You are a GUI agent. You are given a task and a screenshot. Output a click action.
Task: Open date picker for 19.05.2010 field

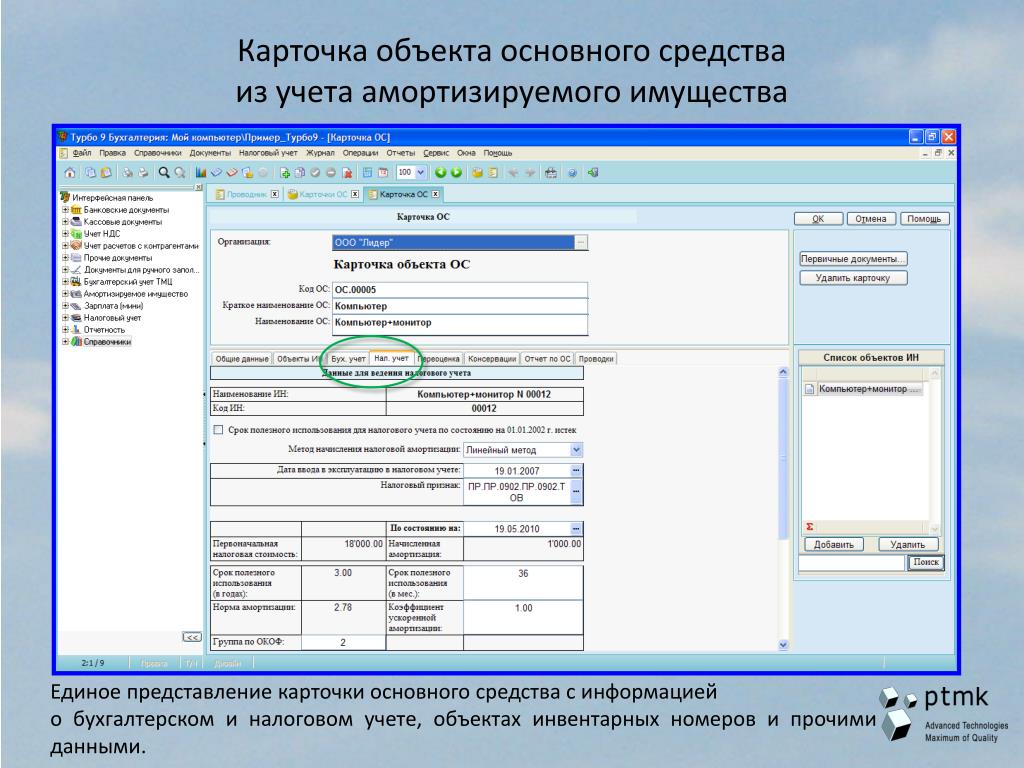(576, 528)
